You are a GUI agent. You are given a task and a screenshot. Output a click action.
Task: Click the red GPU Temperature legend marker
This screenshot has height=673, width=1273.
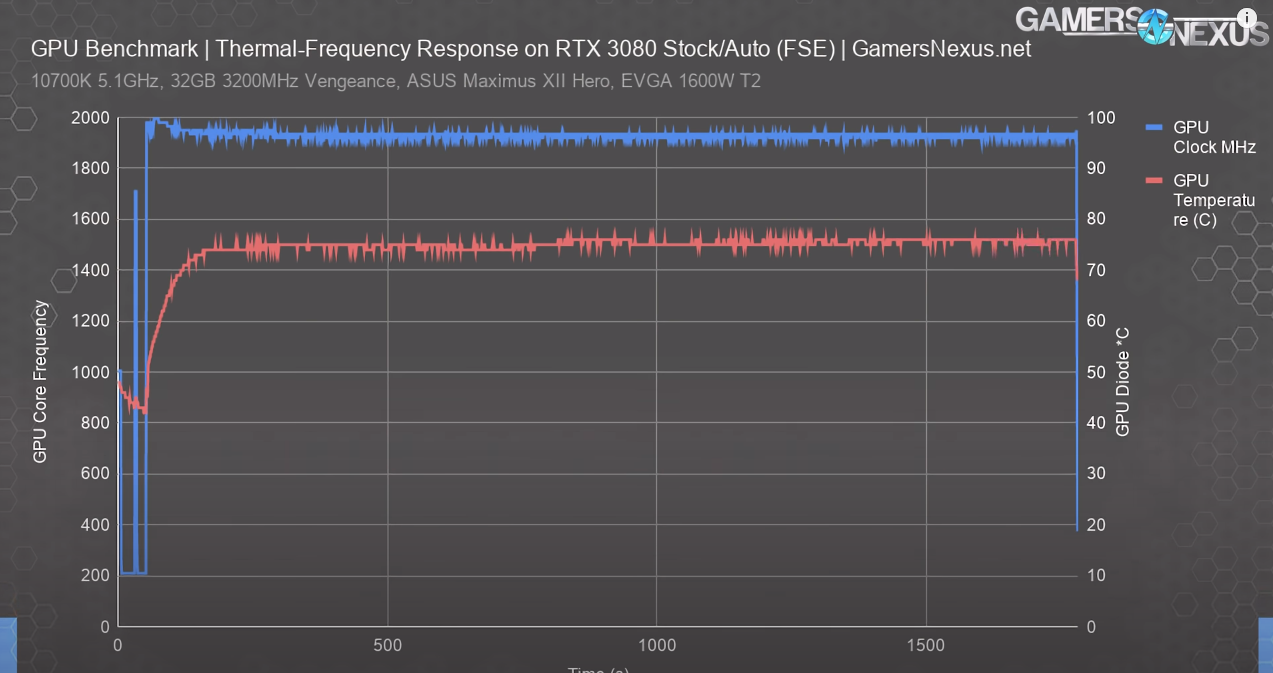(1155, 180)
